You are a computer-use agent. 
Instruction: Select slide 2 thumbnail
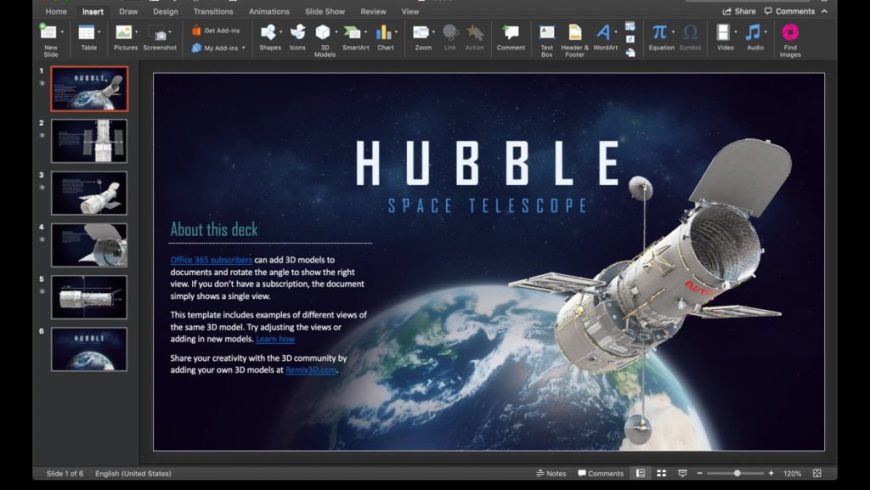click(x=89, y=141)
